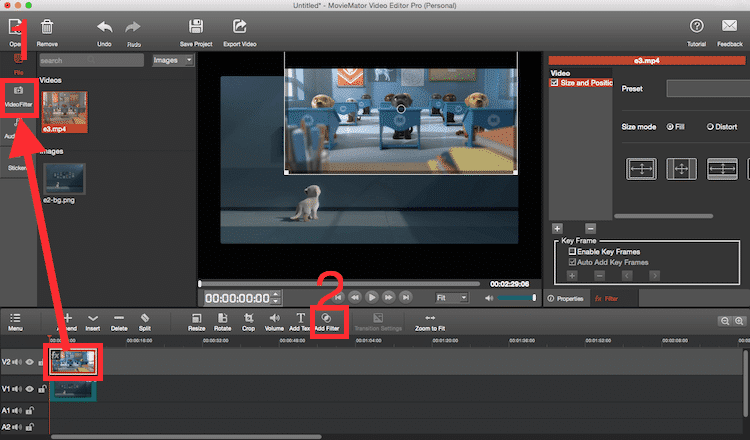Choose the Crop tool
The height and width of the screenshot is (440, 750).
tap(248, 322)
